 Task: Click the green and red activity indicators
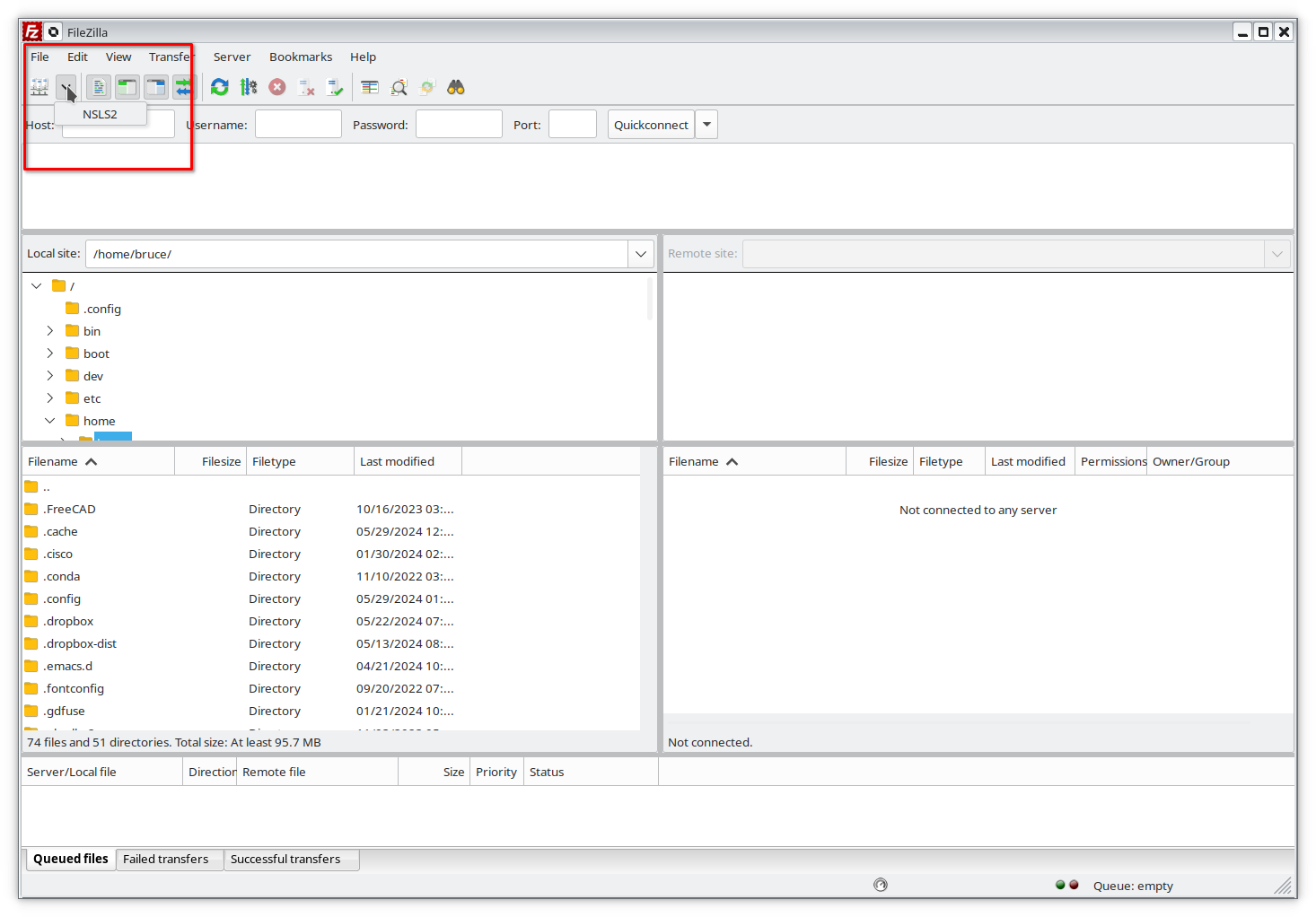[1067, 885]
